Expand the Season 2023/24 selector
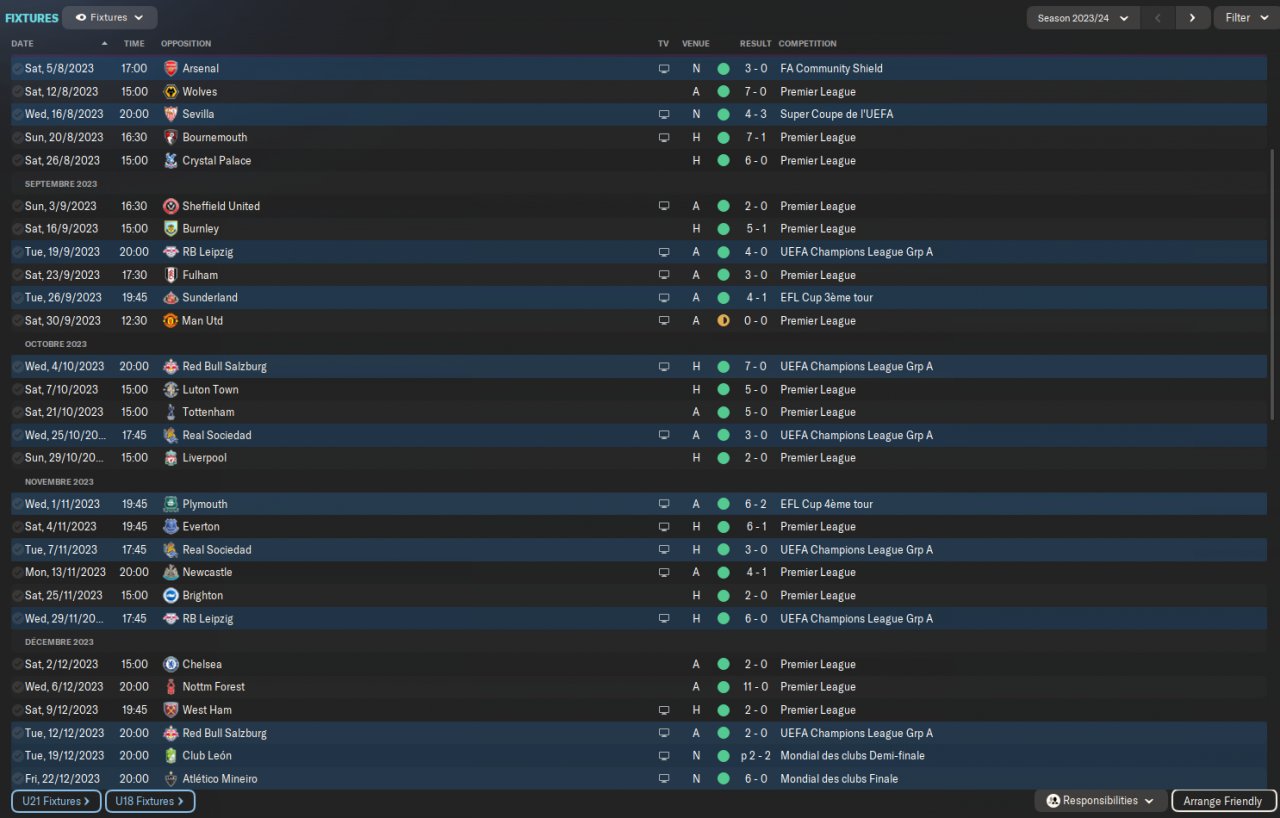Viewport: 1280px width, 818px height. (1083, 18)
